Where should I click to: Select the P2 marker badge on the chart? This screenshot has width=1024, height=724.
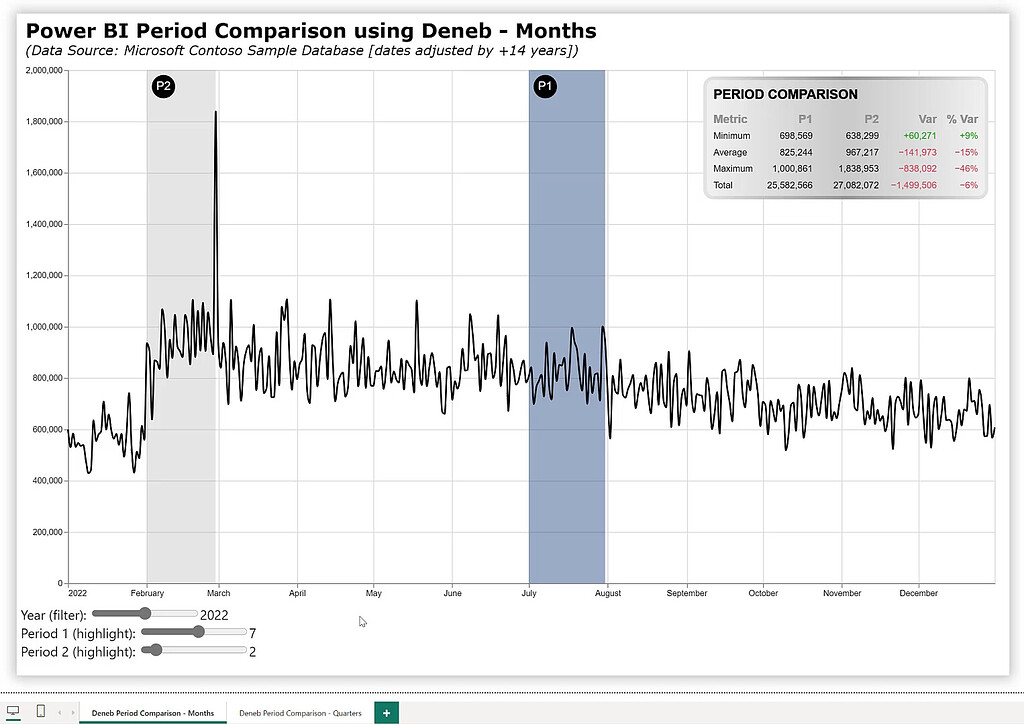163,86
